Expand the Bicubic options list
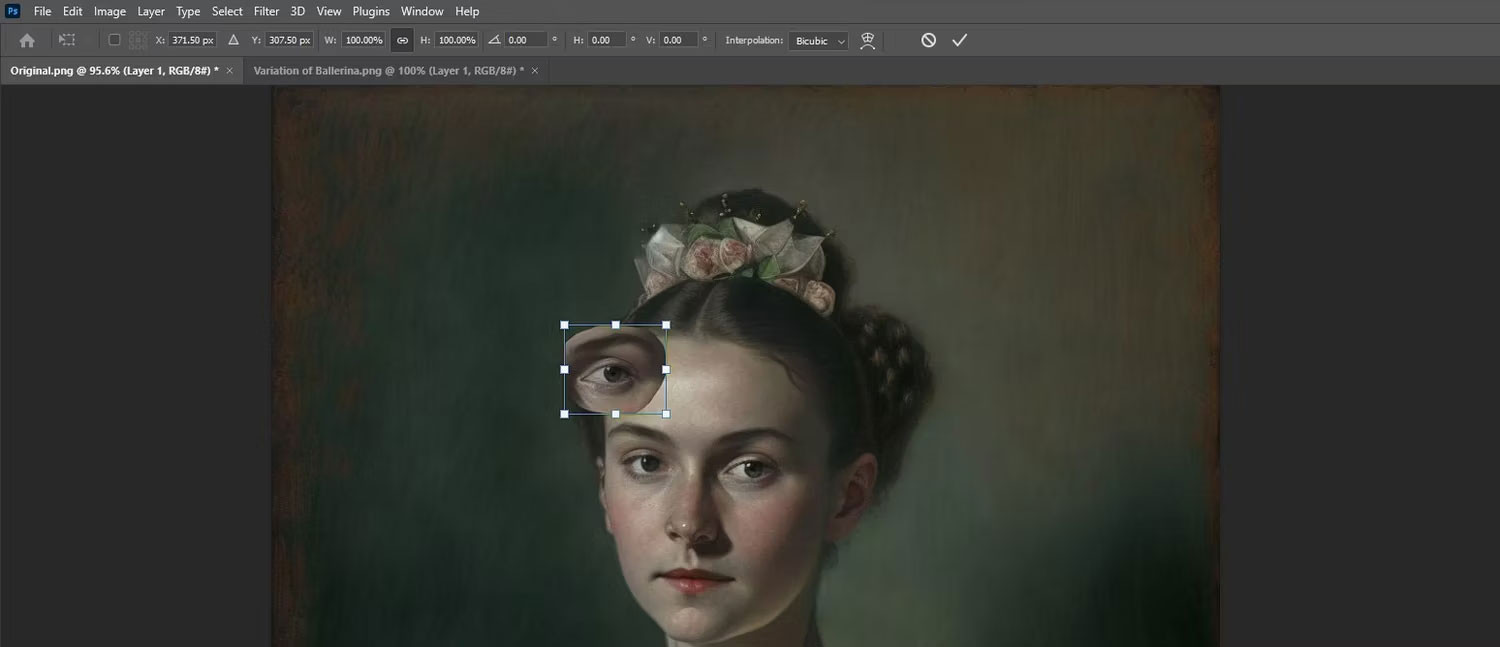The width and height of the screenshot is (1500, 647). 841,41
